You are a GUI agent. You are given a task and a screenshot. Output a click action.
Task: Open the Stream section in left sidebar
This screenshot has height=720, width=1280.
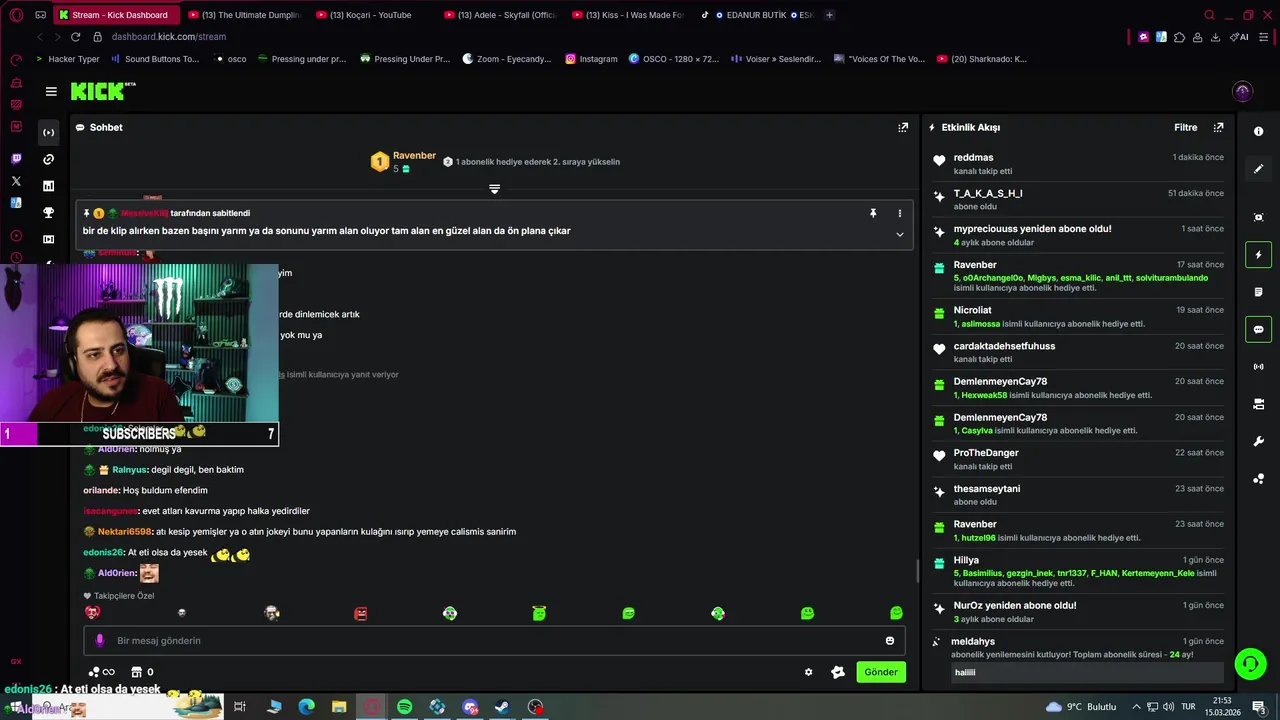point(48,133)
